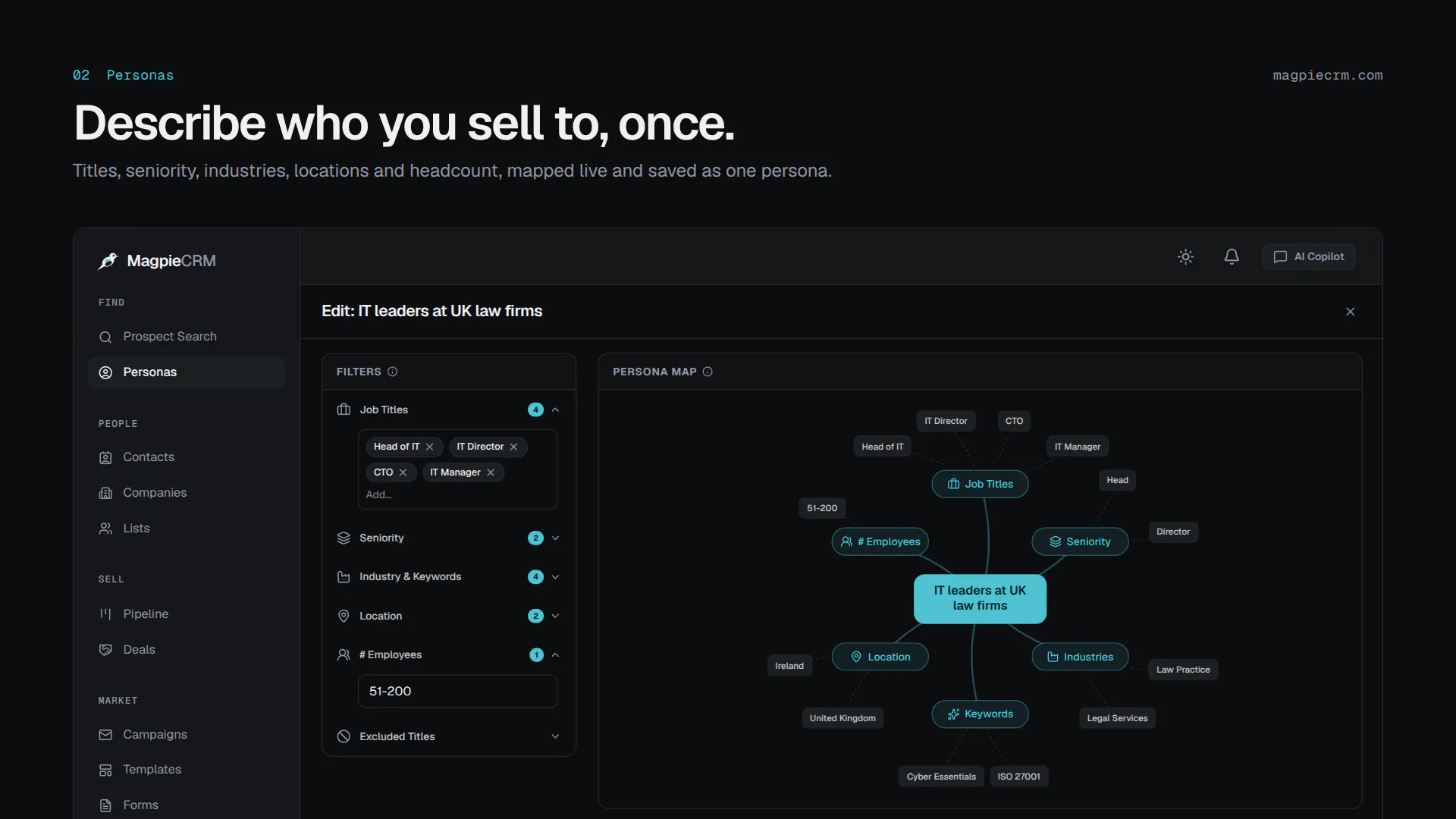
Task: Toggle light theme with sun icon
Action: (x=1186, y=256)
